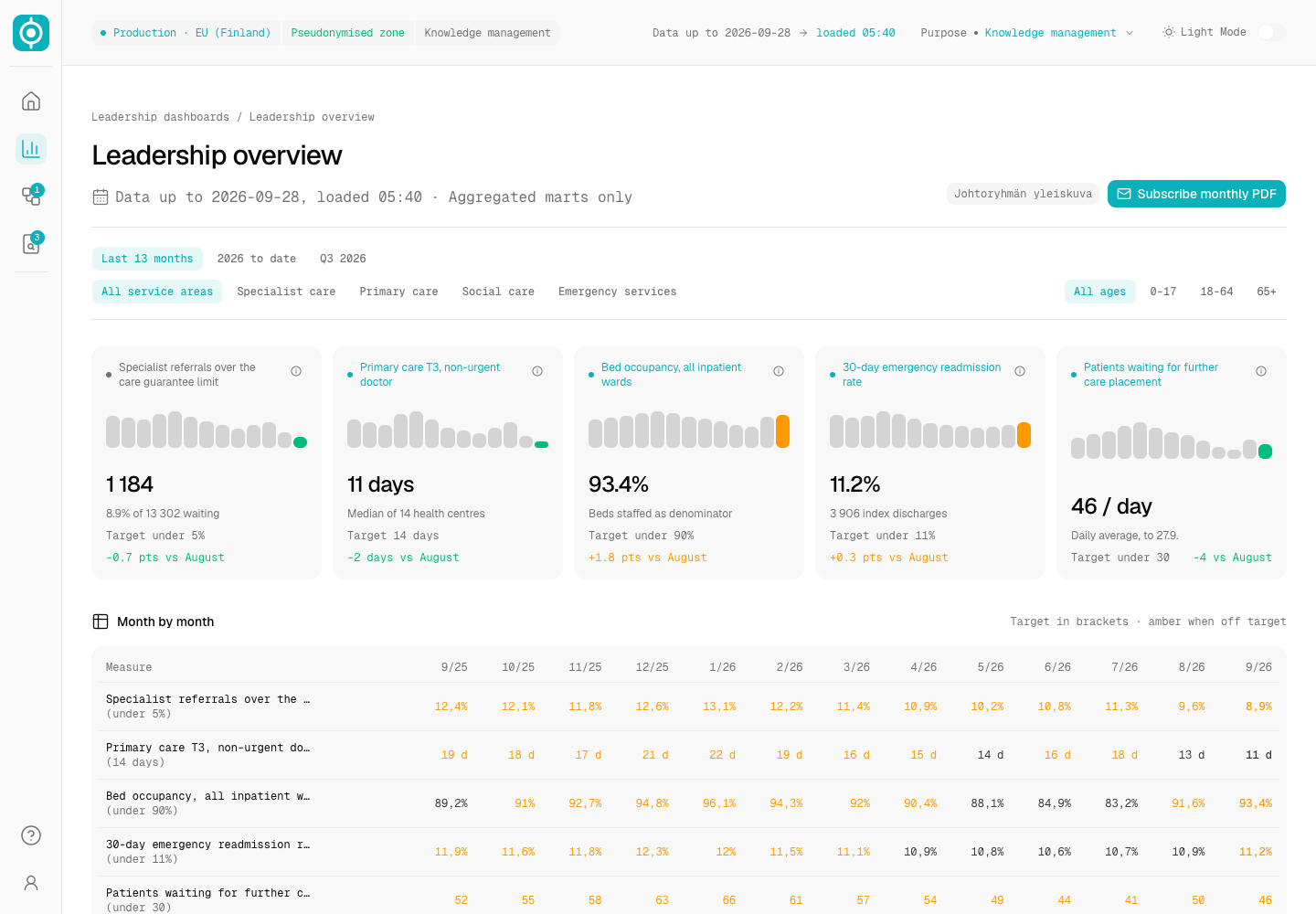Viewport: 1316px width, 914px height.
Task: Open the document search icon with badge 3
Action: point(31,243)
